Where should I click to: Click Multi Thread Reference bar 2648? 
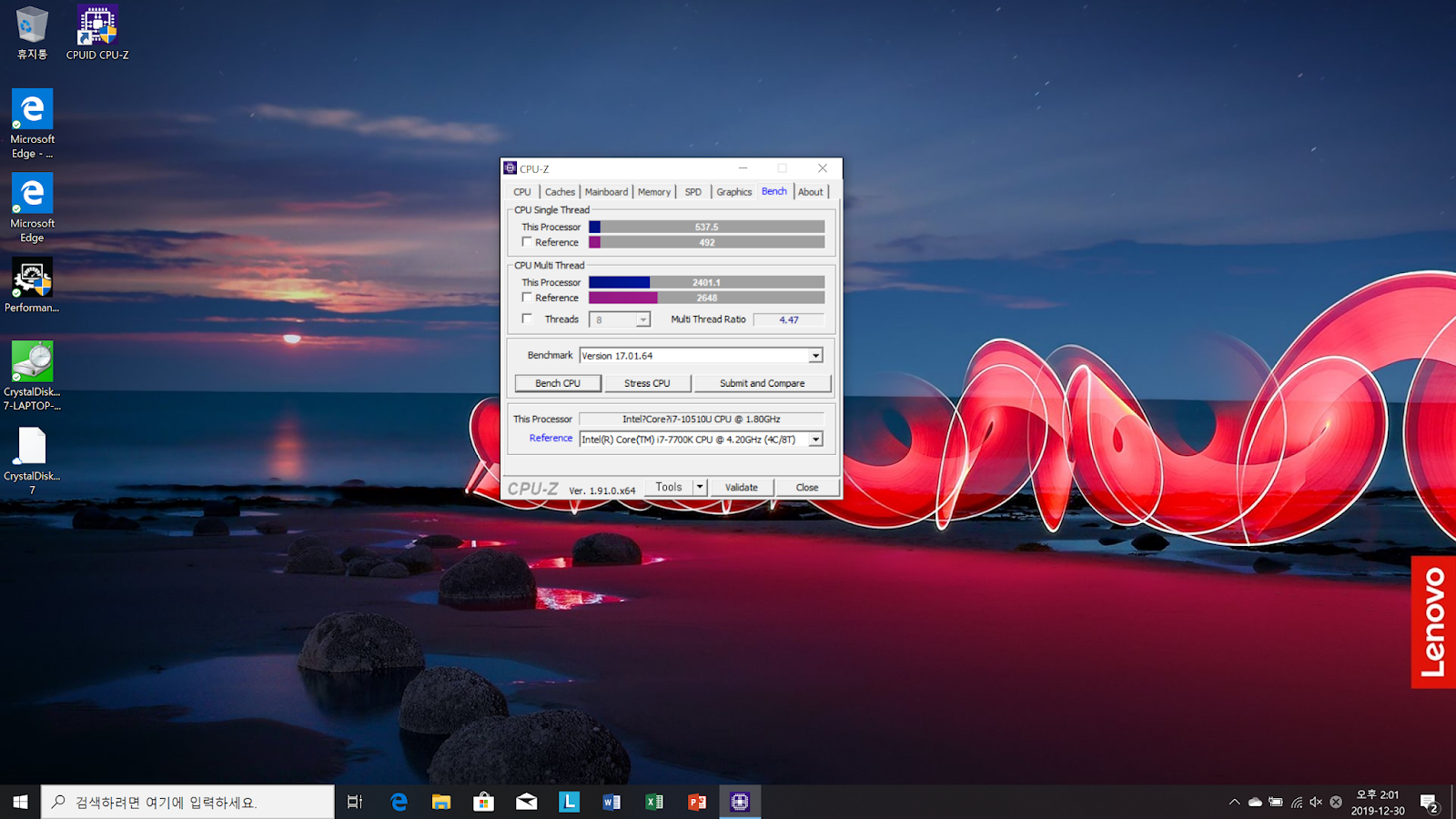pos(707,298)
